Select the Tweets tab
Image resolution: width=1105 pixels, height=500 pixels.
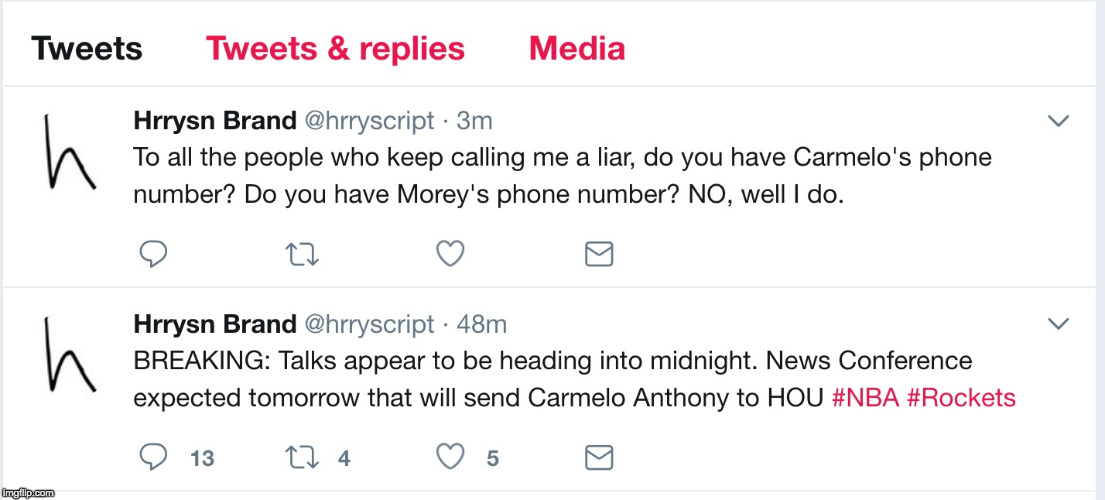[87, 49]
